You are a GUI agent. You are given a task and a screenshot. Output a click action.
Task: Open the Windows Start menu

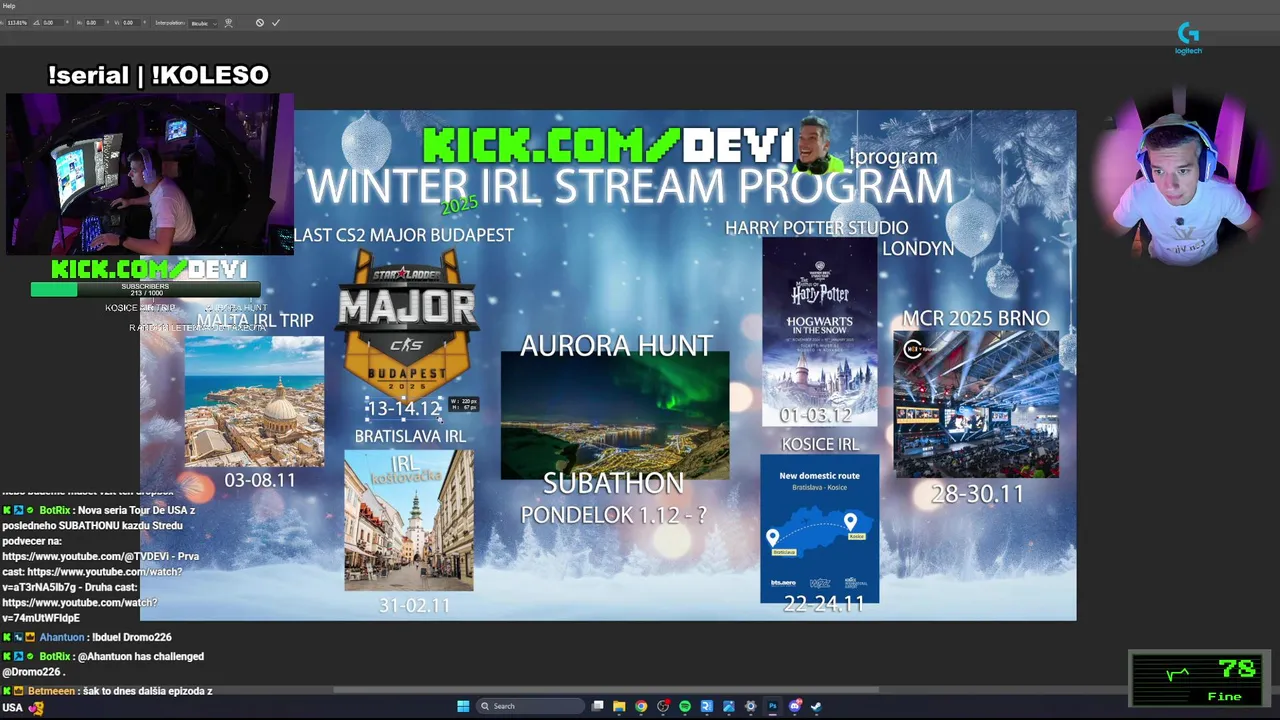coord(463,706)
